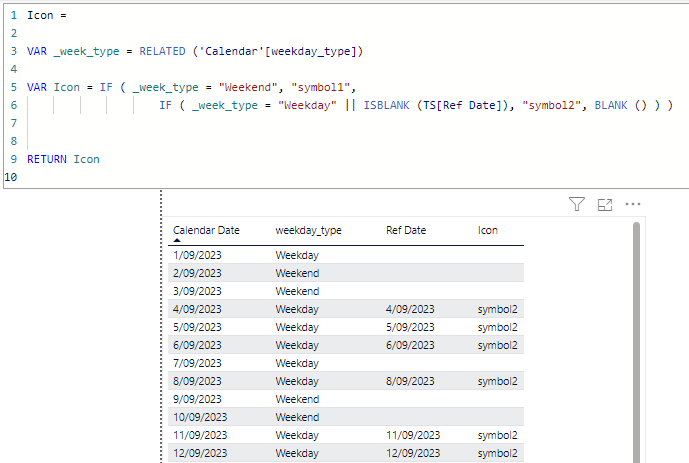This screenshot has width=689, height=463.
Task: Click the "symbol2" string in the formula
Action: point(551,105)
